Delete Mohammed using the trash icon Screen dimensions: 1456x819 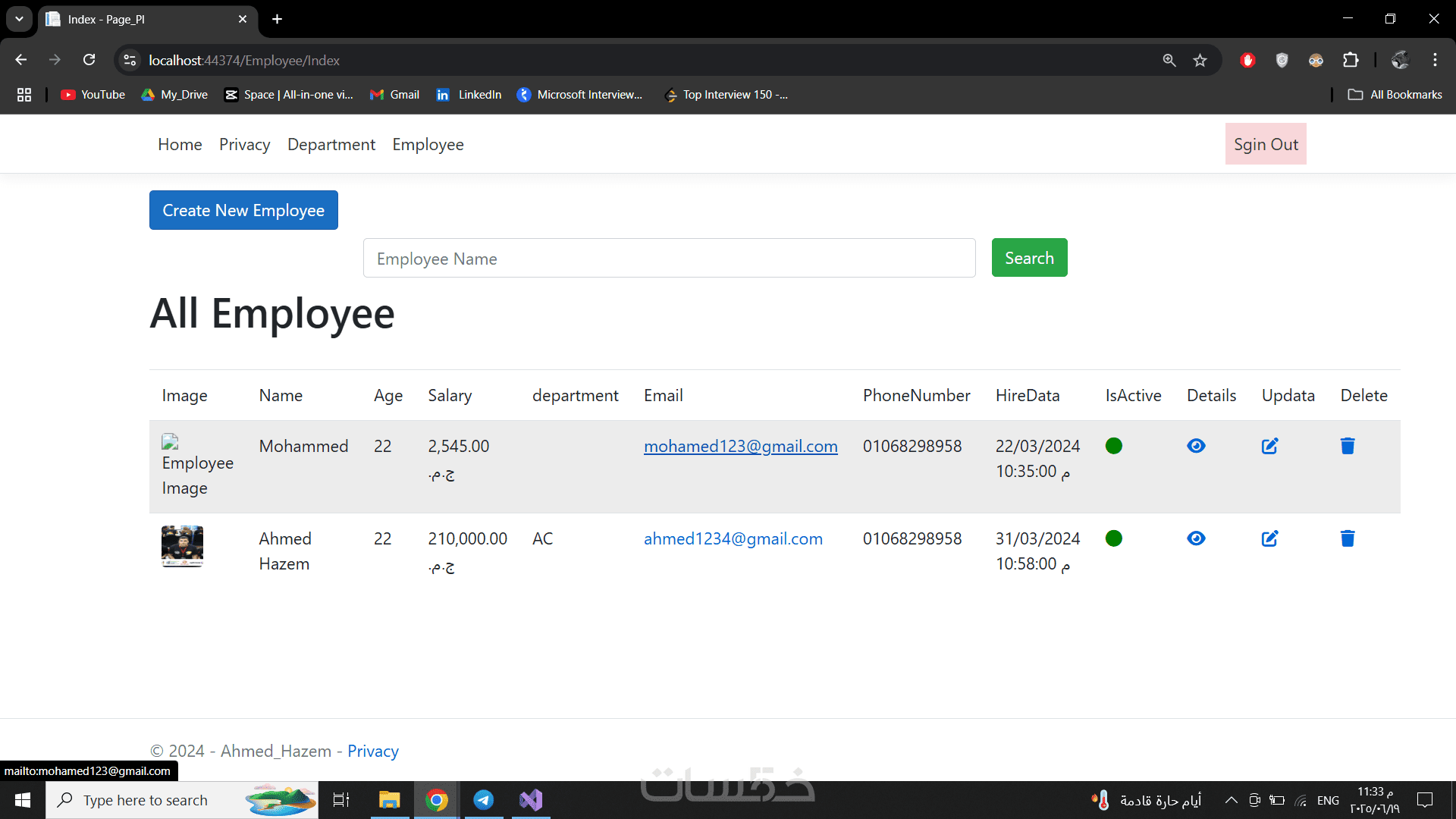[1348, 446]
